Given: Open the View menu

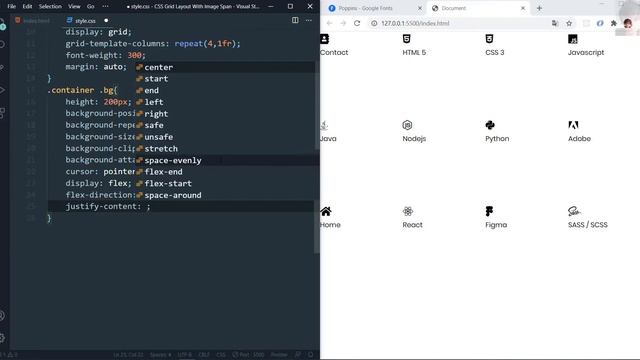Looking at the screenshot, I should (x=74, y=7).
